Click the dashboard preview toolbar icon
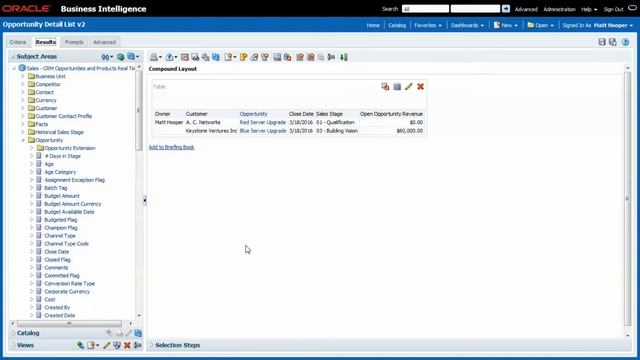Screen dimensions: 640x360 195,57
